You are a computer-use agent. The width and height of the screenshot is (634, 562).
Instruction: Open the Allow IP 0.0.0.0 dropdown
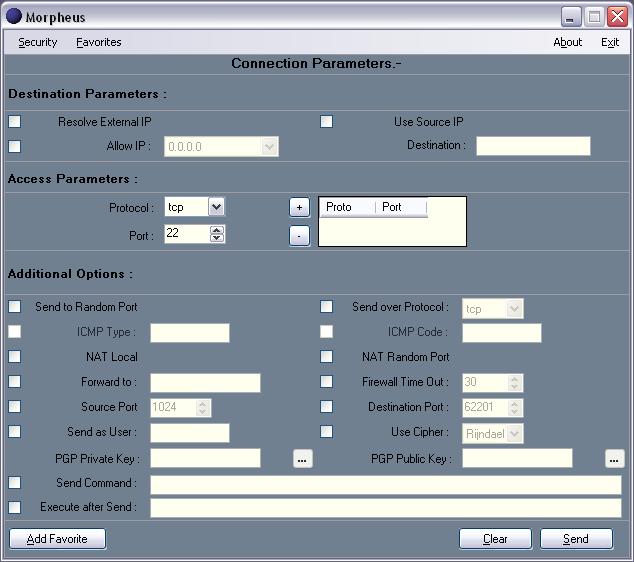(269, 146)
